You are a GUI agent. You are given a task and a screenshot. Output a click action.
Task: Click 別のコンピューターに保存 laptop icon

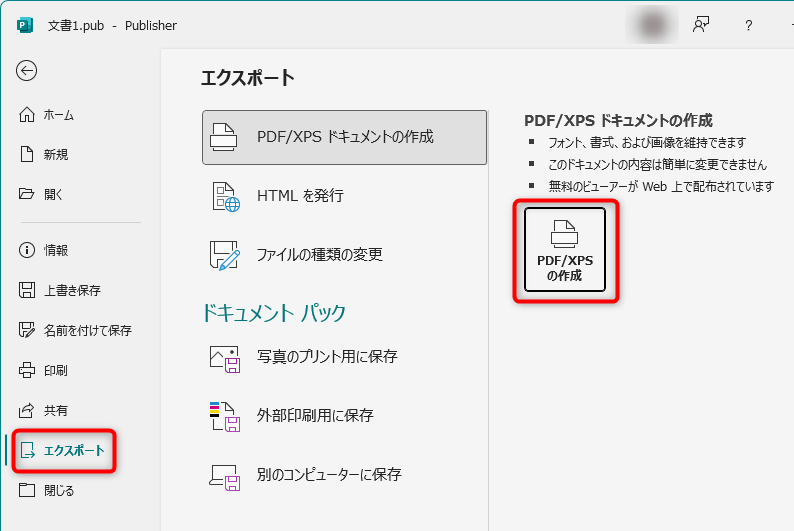click(x=225, y=475)
